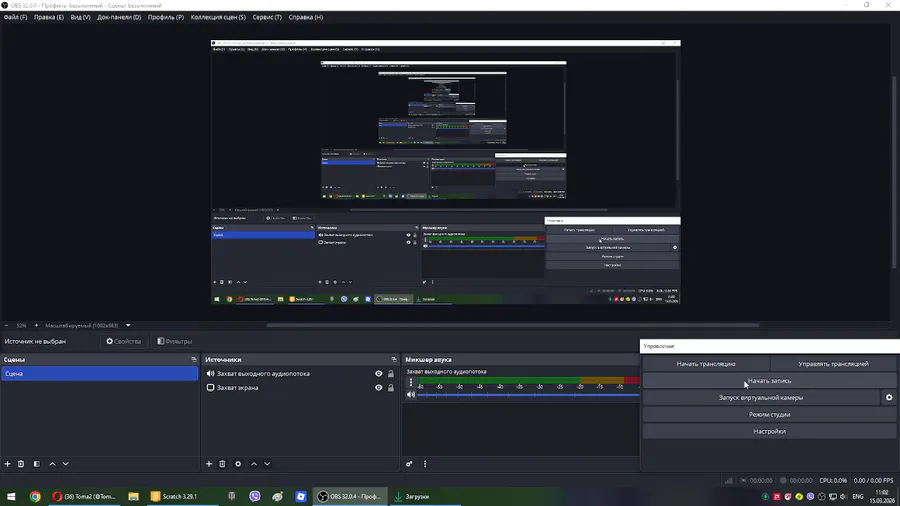Hide the Захват экрана source
This screenshot has width=900, height=506.
coord(378,388)
